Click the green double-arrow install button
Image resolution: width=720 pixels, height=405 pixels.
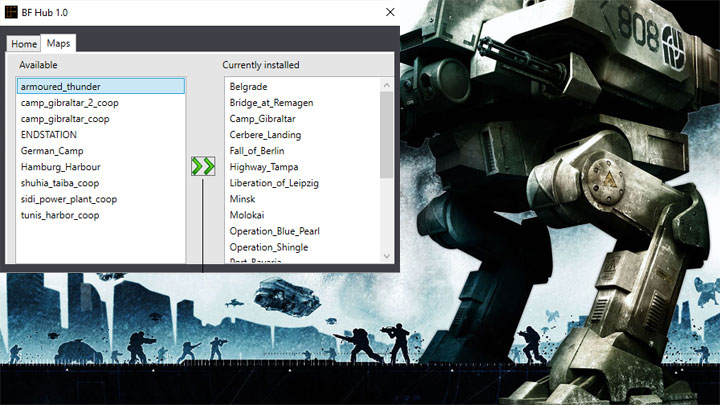[203, 166]
